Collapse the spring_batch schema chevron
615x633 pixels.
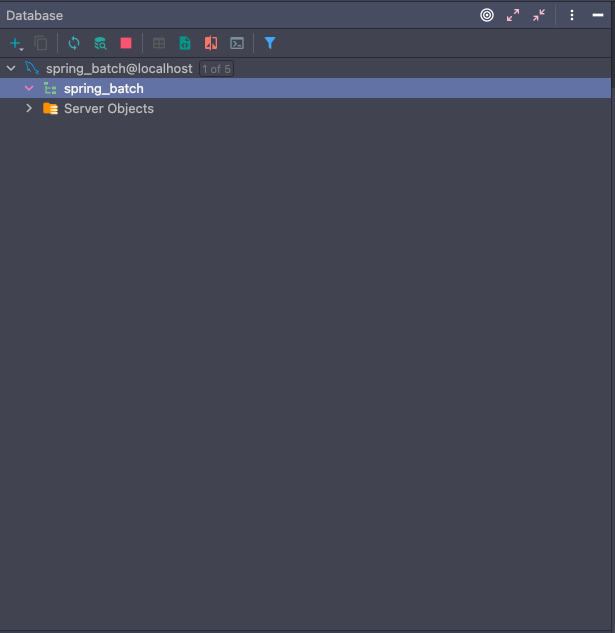coord(29,88)
